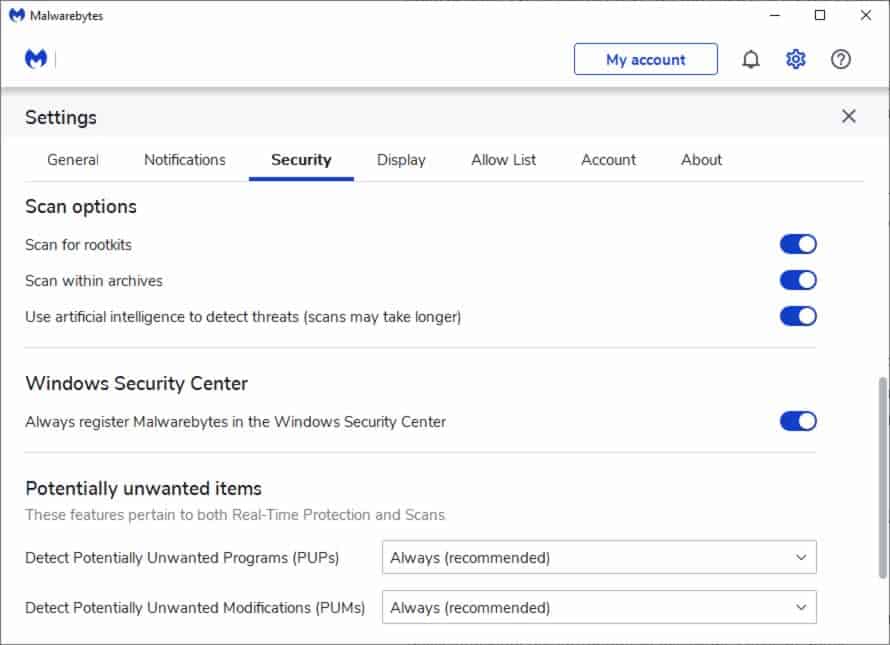Switch to the Notifications tab
This screenshot has width=890, height=645.
185,160
